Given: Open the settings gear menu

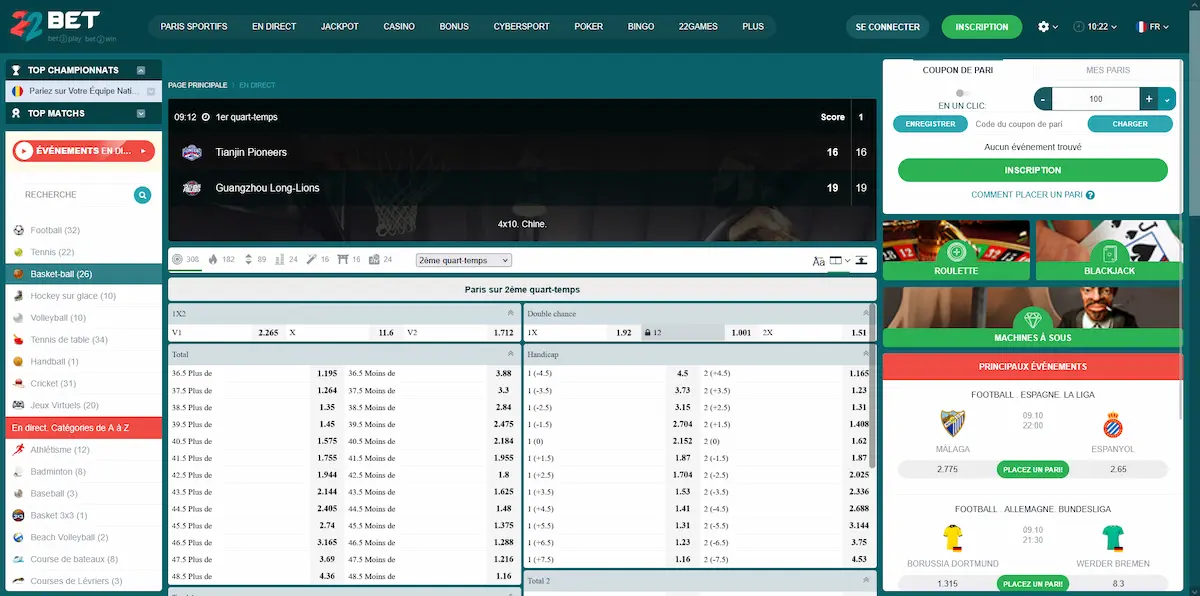Looking at the screenshot, I should pos(1048,27).
